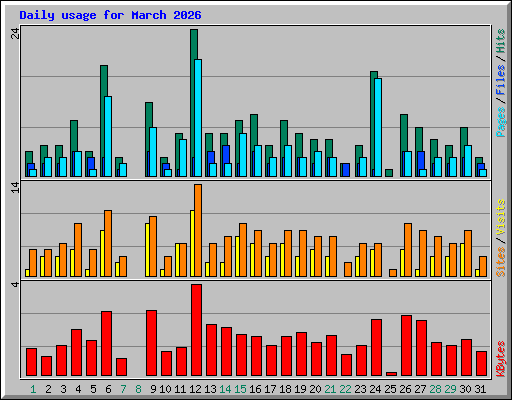
Task: Select the red KBytes bar for day 6
Action: coord(106,344)
